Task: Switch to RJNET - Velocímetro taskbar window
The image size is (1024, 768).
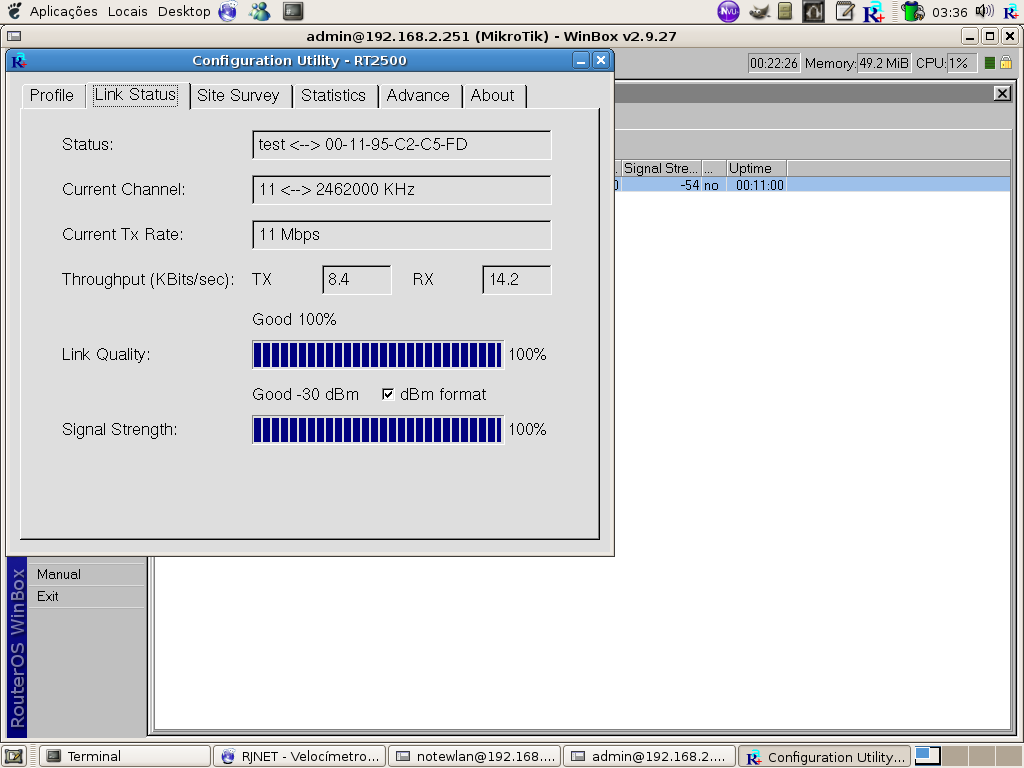Action: click(300, 756)
